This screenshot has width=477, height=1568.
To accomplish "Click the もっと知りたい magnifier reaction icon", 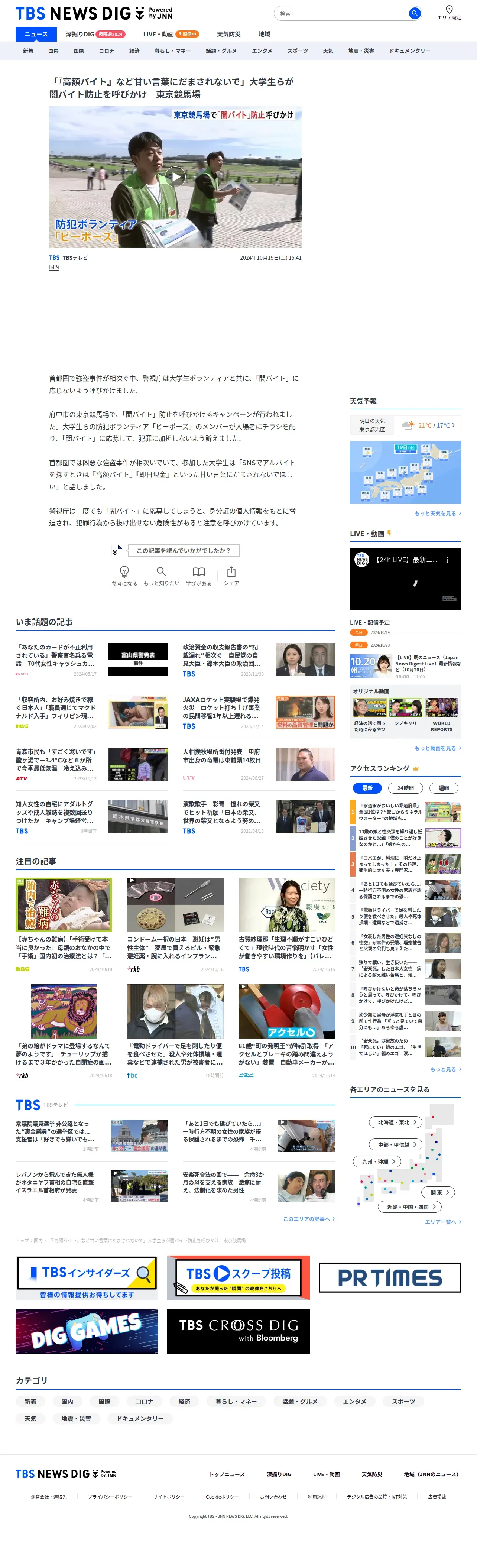I will (x=161, y=571).
